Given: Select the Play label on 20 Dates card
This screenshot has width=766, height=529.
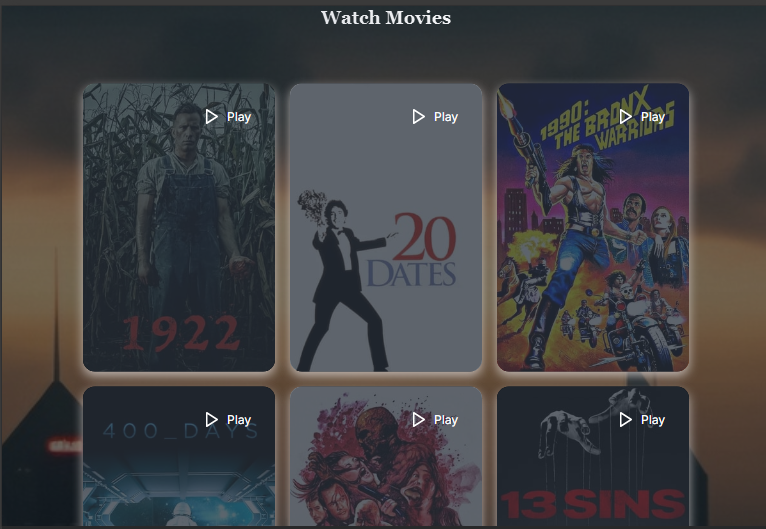Looking at the screenshot, I should pos(446,117).
